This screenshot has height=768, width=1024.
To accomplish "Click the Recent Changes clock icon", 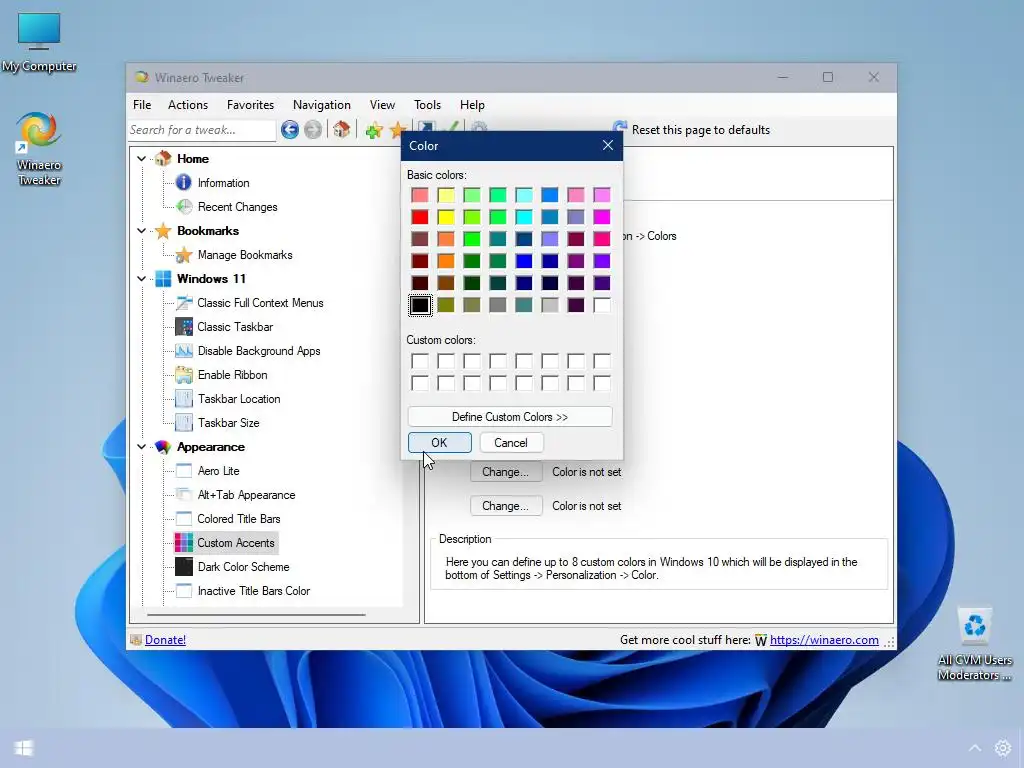I will (184, 206).
